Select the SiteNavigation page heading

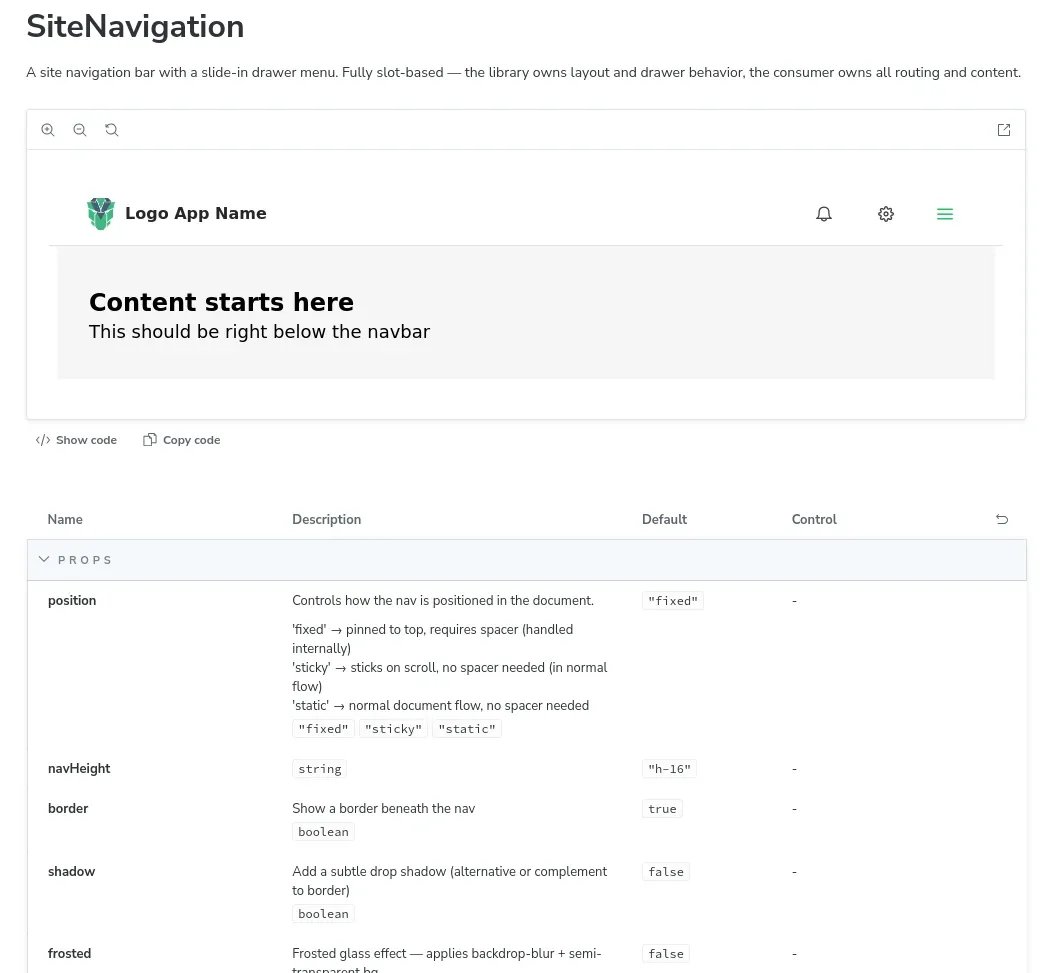pos(135,26)
